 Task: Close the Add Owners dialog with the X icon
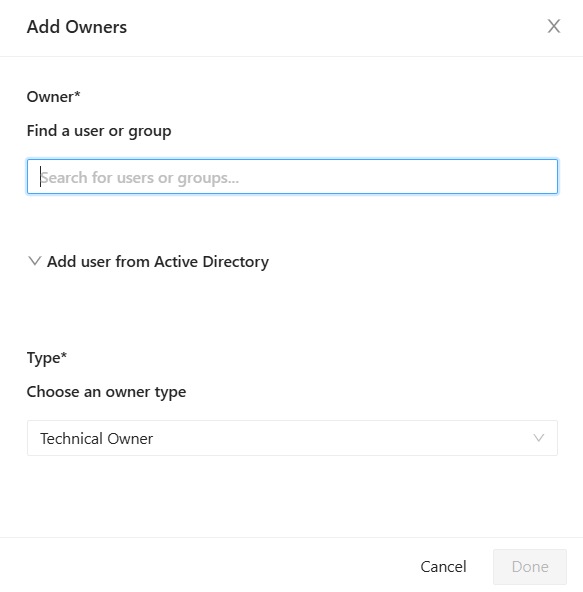click(554, 26)
